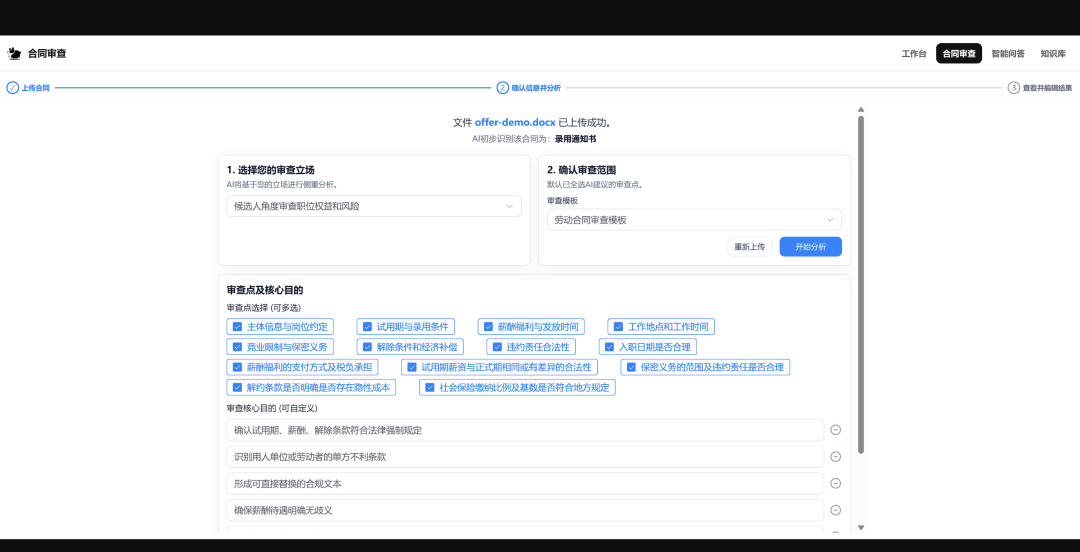This screenshot has height=552, width=1080.
Task: Uncheck 违约责任合法性
Action: [497, 347]
